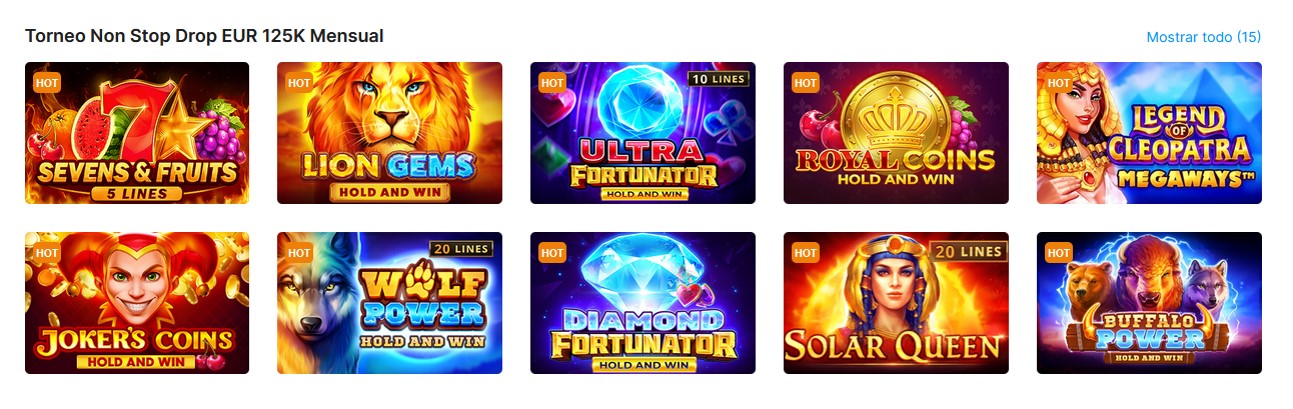Click the HOT badge on Ultra Fortunator

pyautogui.click(x=553, y=83)
